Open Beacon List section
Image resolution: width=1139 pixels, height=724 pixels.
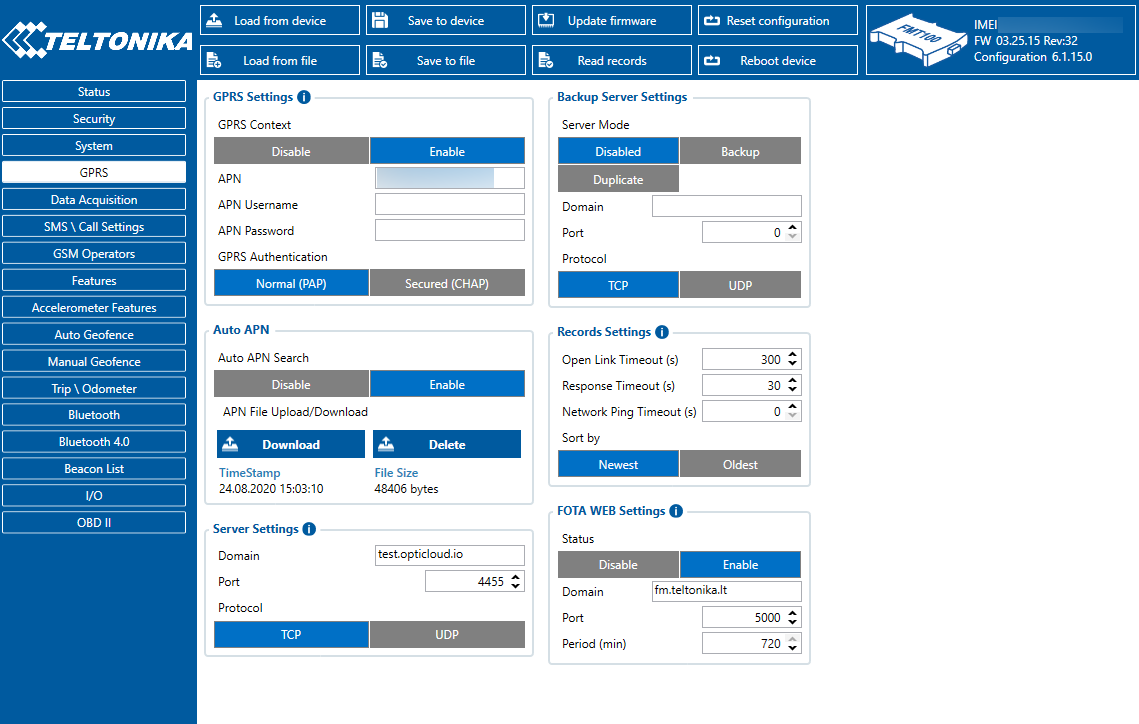click(94, 468)
